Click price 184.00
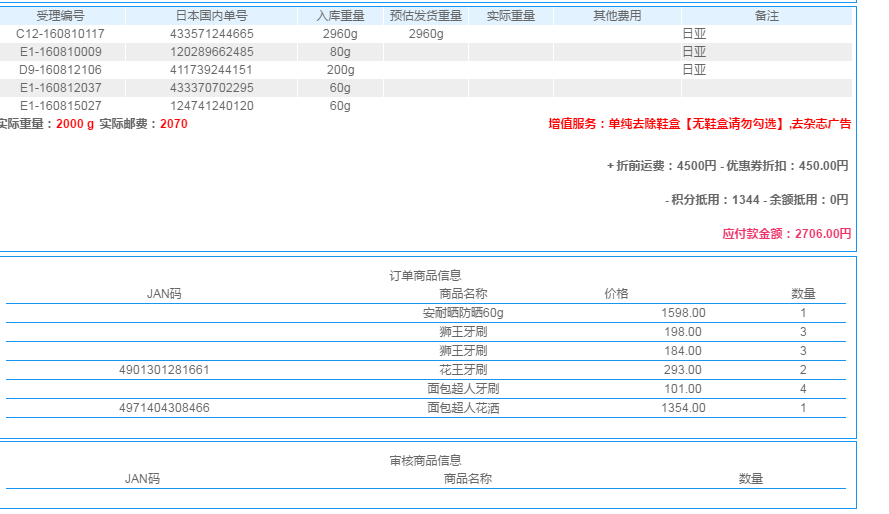Screen dimensions: 889x514 pos(683,351)
